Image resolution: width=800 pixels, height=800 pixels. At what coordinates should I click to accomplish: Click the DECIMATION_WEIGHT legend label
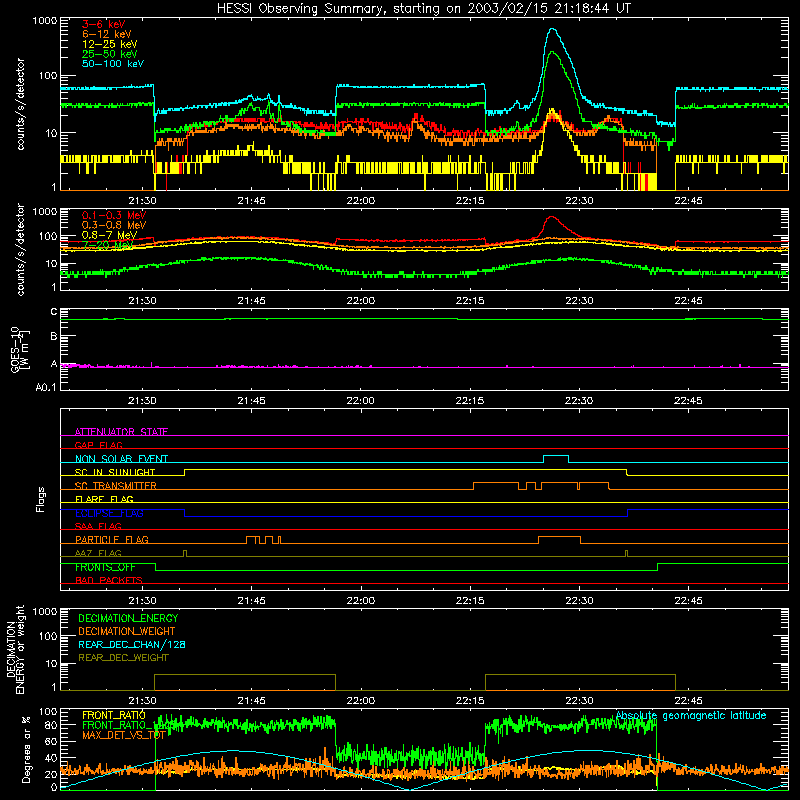[x=127, y=631]
